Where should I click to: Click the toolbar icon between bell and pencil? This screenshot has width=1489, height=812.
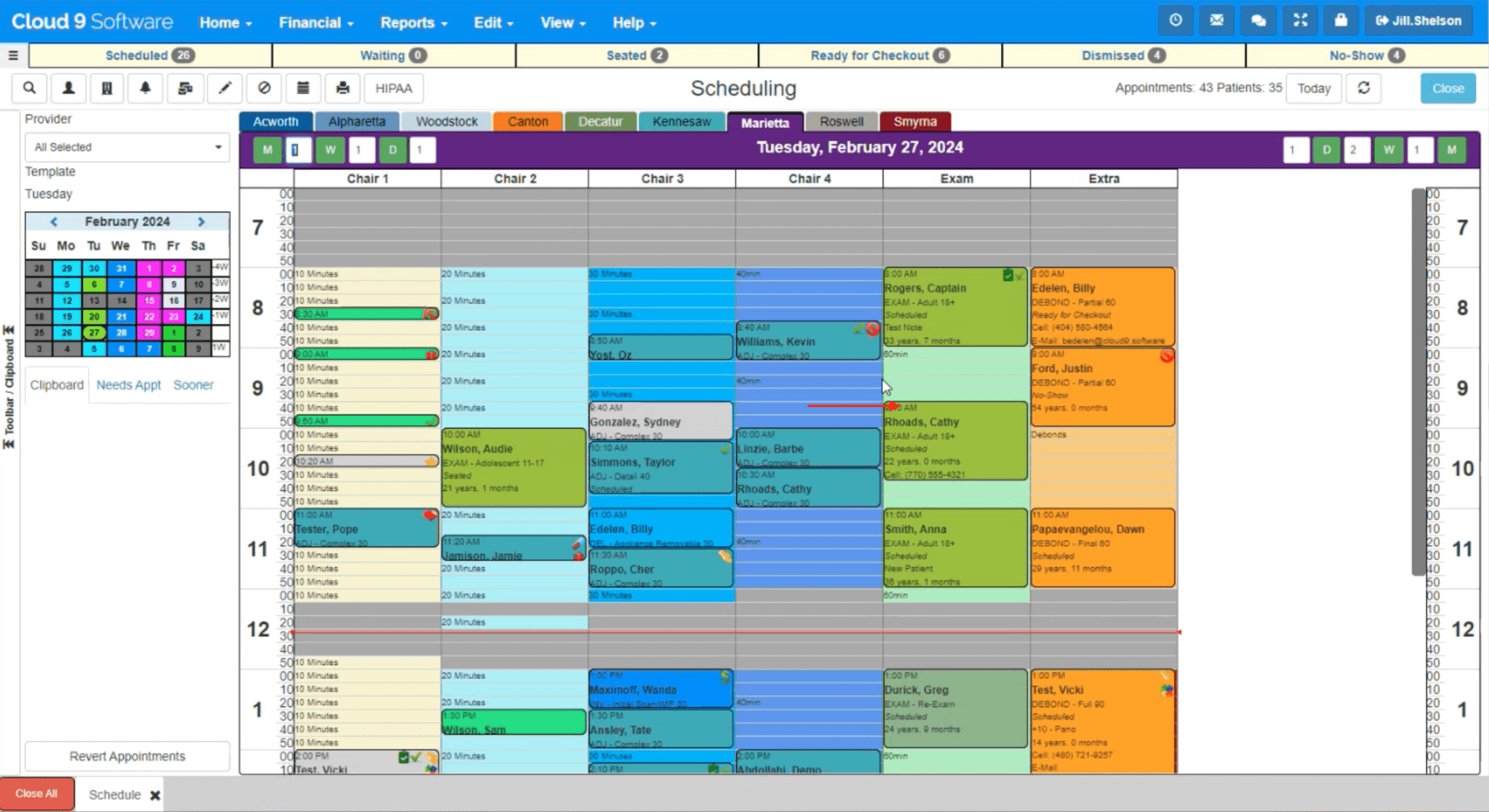point(185,88)
